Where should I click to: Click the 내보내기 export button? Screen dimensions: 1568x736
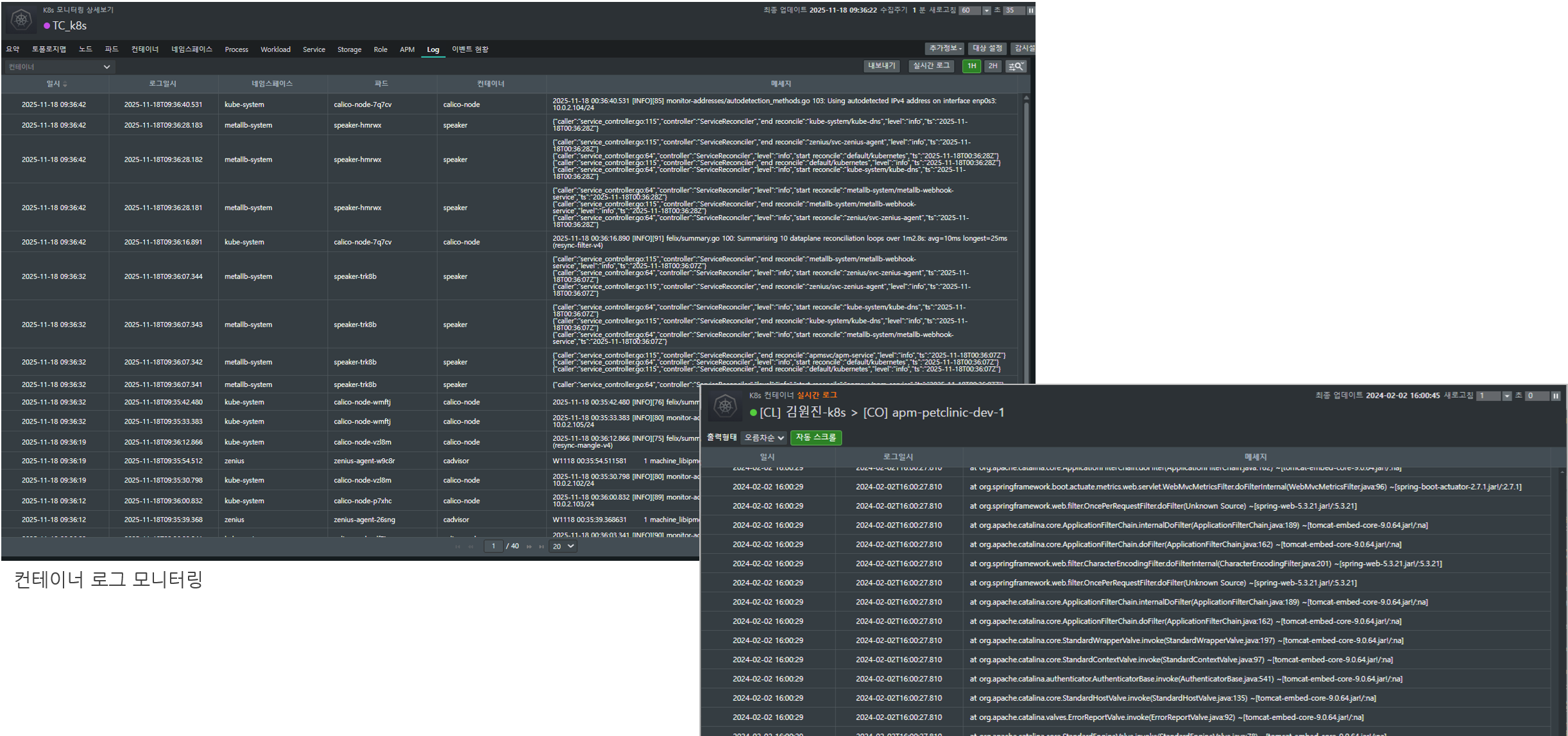pyautogui.click(x=881, y=66)
